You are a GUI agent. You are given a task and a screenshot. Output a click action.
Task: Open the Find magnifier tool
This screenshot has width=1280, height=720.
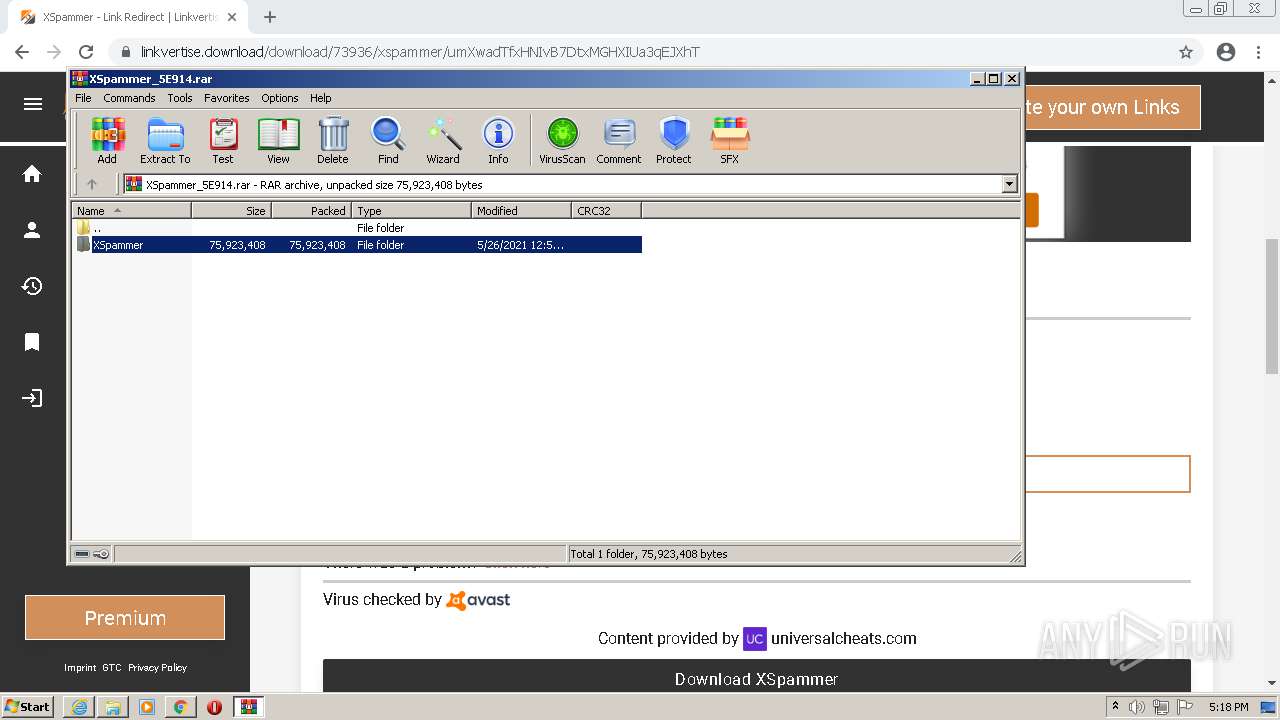coord(388,140)
